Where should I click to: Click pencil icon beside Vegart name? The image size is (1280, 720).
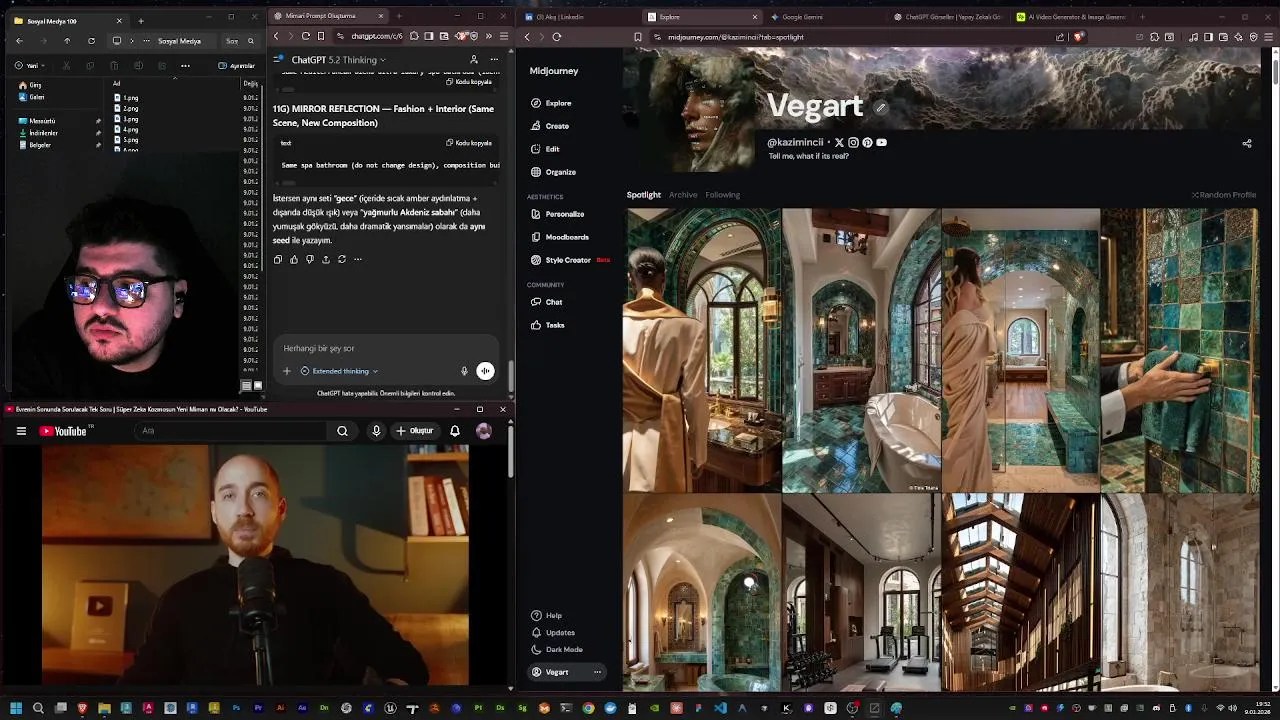point(881,107)
